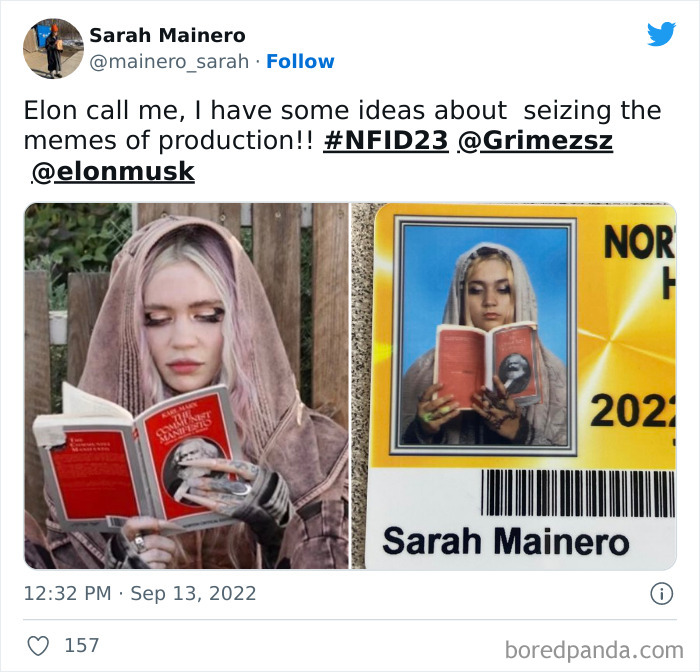This screenshot has width=700, height=672.
Task: Open Sarah Mainero's profile avatar
Action: [x=53, y=48]
